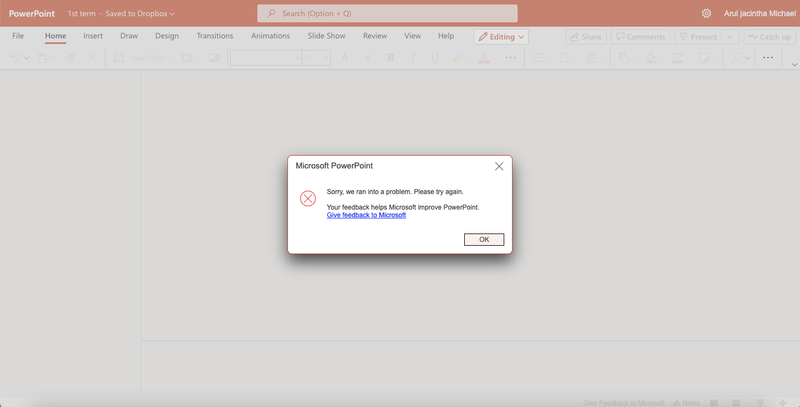
Task: Click the Increase Font Size icon
Action: tap(345, 58)
